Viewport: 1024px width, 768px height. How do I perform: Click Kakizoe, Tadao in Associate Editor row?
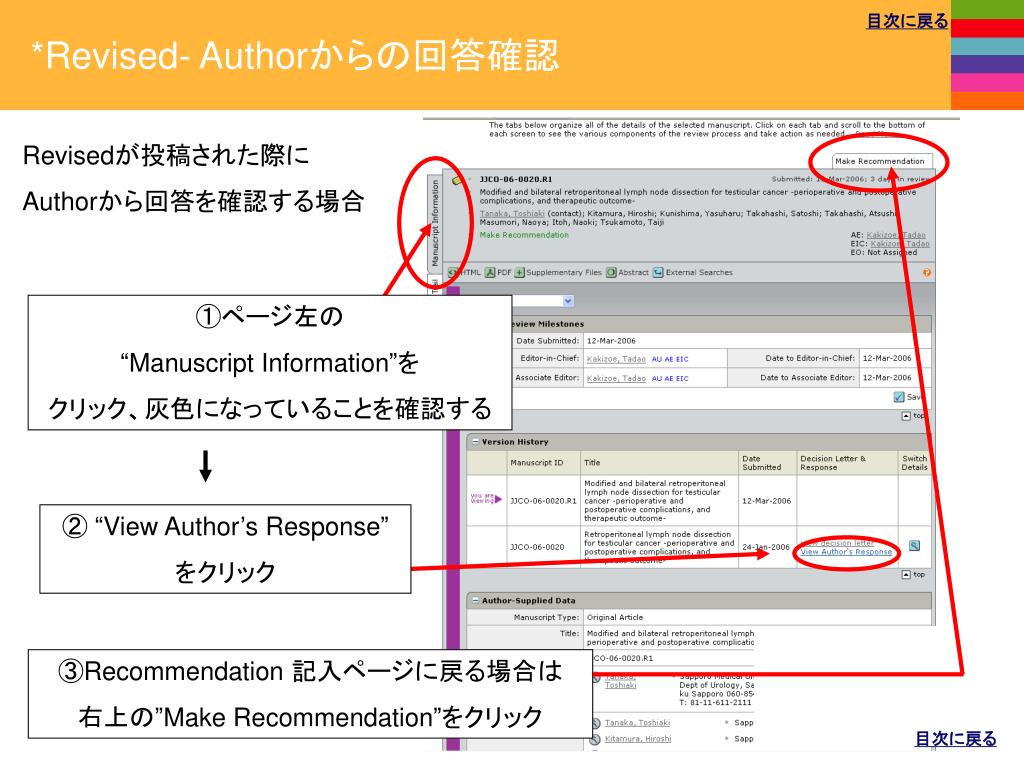coord(616,379)
